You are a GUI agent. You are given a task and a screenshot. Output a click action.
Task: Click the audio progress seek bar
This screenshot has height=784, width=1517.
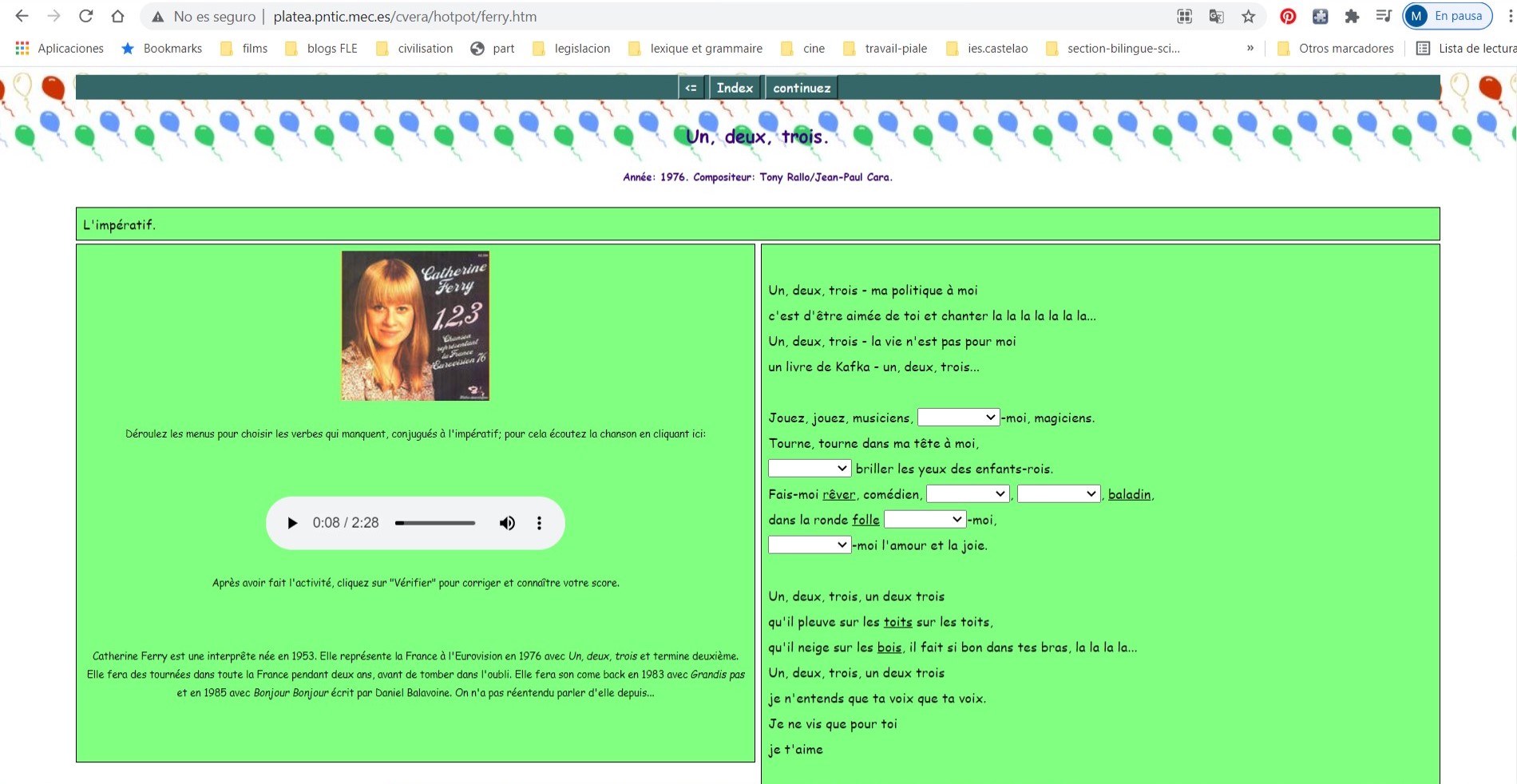pyautogui.click(x=435, y=523)
